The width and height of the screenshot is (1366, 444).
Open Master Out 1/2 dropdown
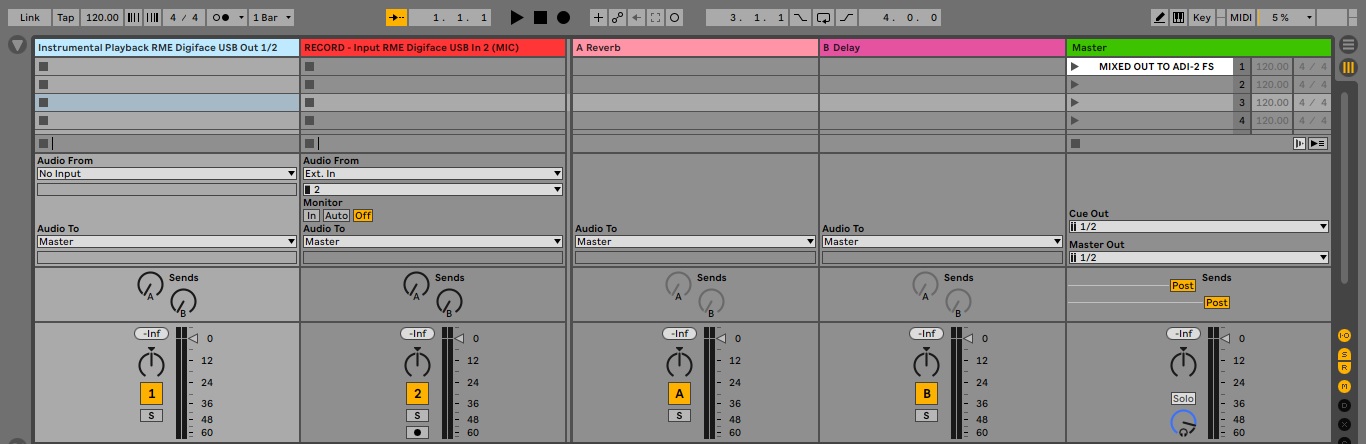click(1199, 258)
